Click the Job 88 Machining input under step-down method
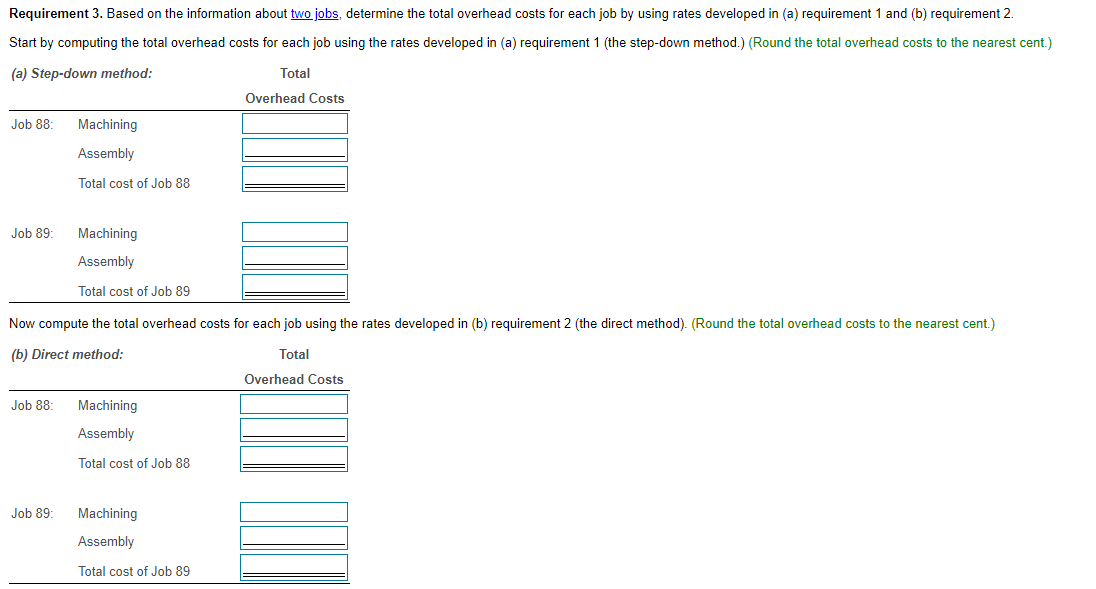This screenshot has height=589, width=1096. [x=294, y=123]
